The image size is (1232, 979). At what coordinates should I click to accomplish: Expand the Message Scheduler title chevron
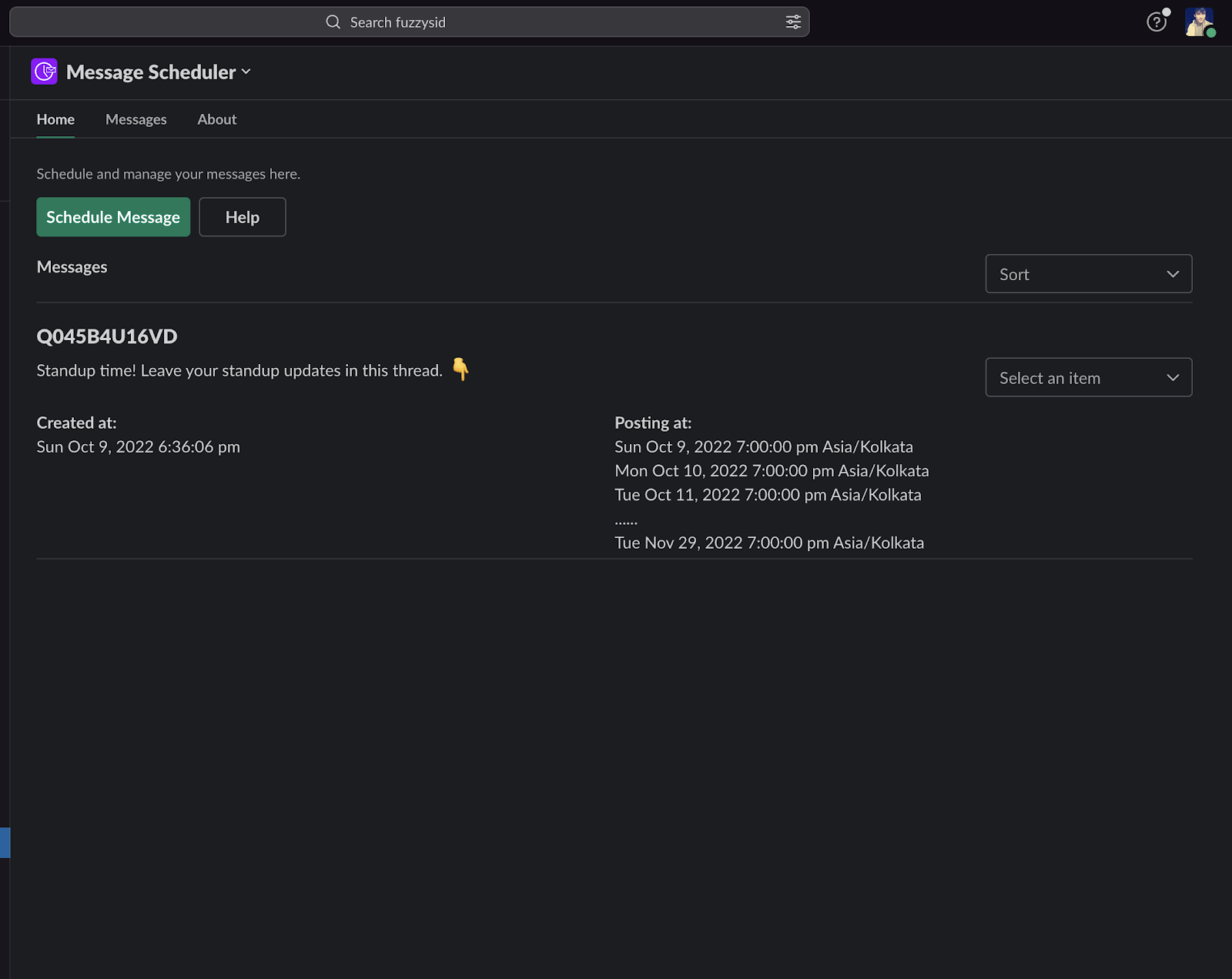tap(246, 72)
